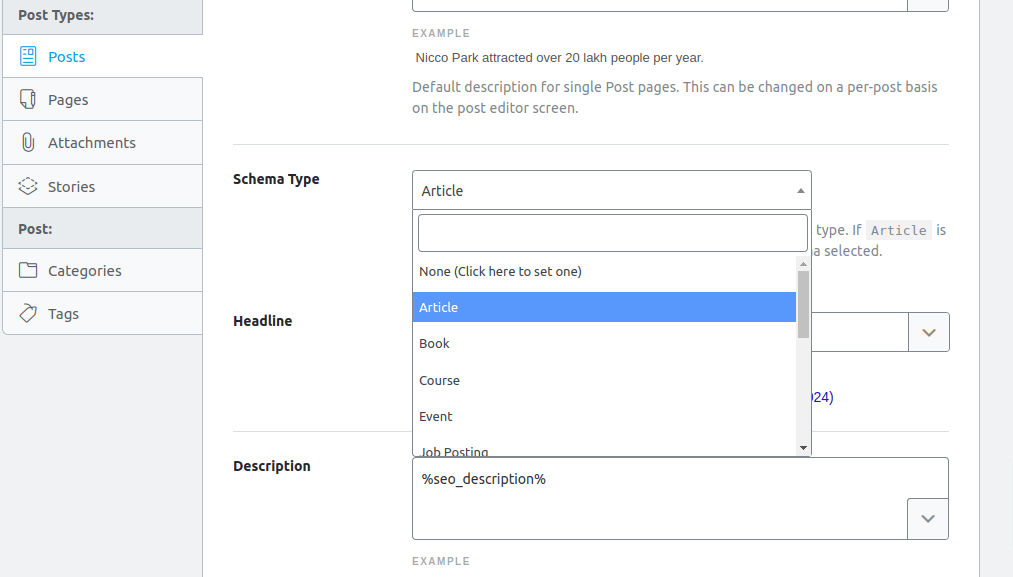Expand the Description tags chevron dropdown
Image resolution: width=1013 pixels, height=577 pixels.
(928, 518)
